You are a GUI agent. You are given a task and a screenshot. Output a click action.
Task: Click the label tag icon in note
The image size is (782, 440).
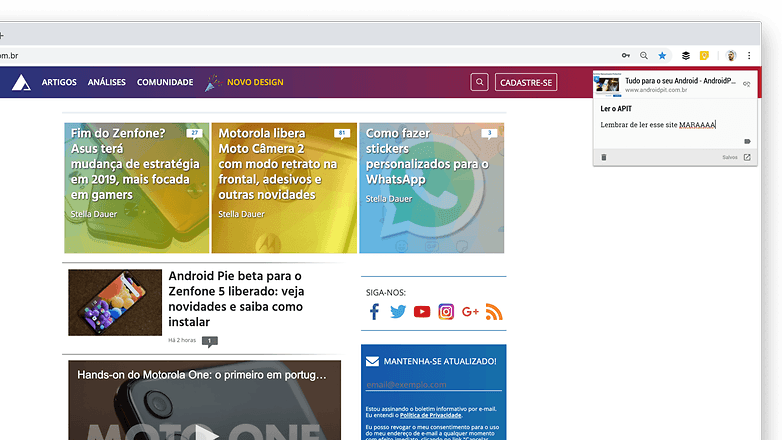click(747, 141)
